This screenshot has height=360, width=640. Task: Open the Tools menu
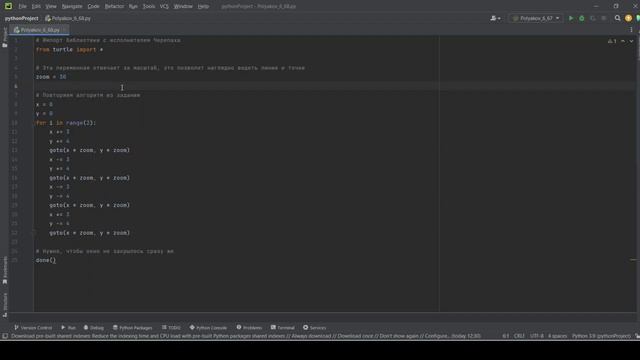pos(149,6)
